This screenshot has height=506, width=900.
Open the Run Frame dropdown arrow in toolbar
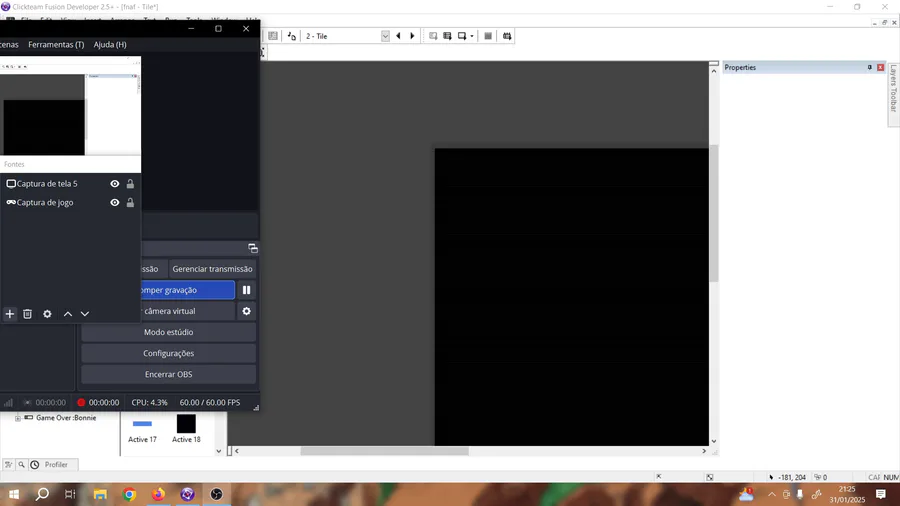point(472,36)
